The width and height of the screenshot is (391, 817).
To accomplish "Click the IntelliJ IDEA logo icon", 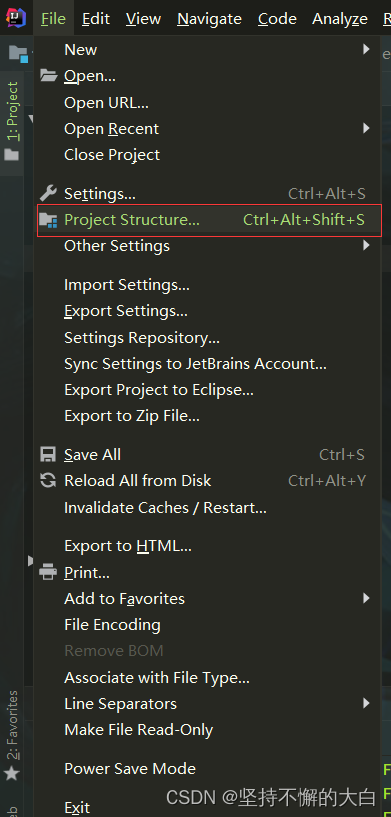I will pyautogui.click(x=16, y=18).
